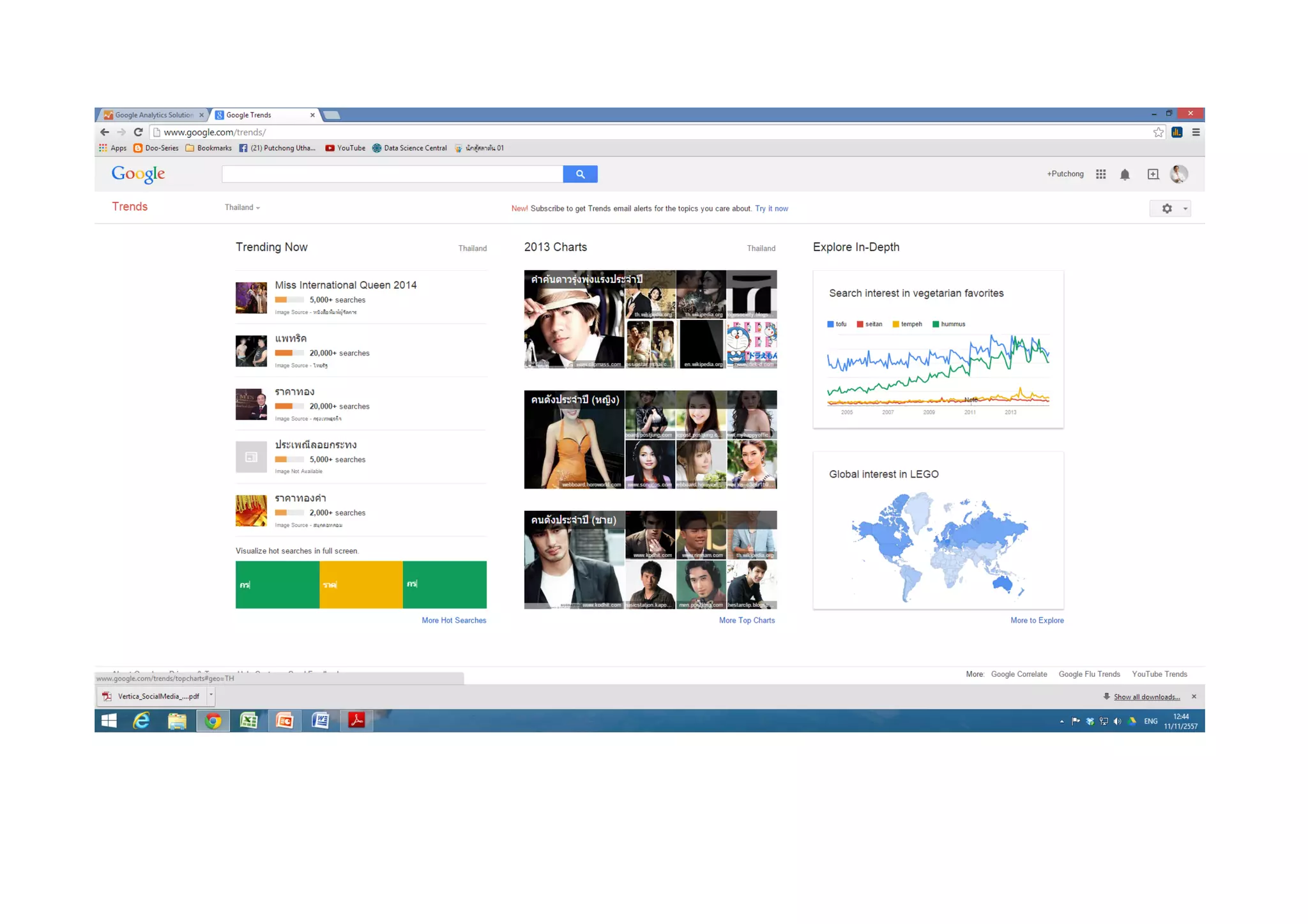Open the YouTube bookmark in the bookmarks bar
Screen dimensions: 1308x924
(346, 148)
